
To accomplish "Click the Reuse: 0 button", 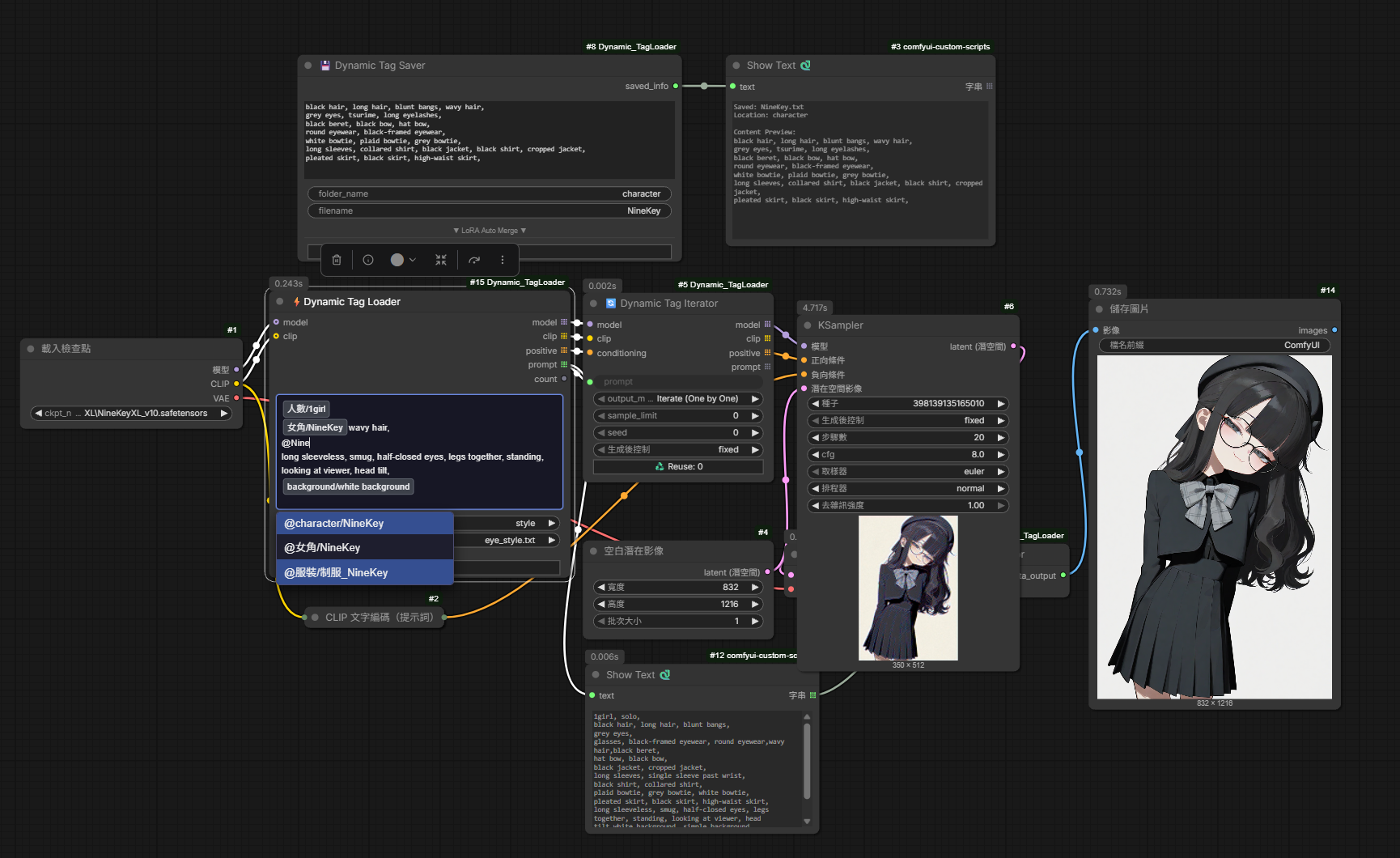I will (678, 467).
